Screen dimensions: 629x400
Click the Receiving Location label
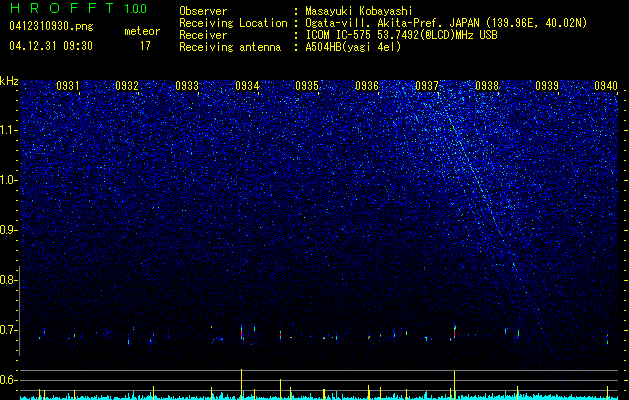point(233,23)
